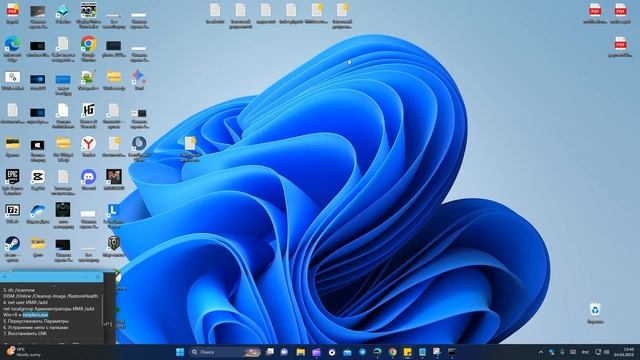Open the dark thumbnail image beside the Edge shortcut
Viewport: 640px width, 360px height.
38,46
